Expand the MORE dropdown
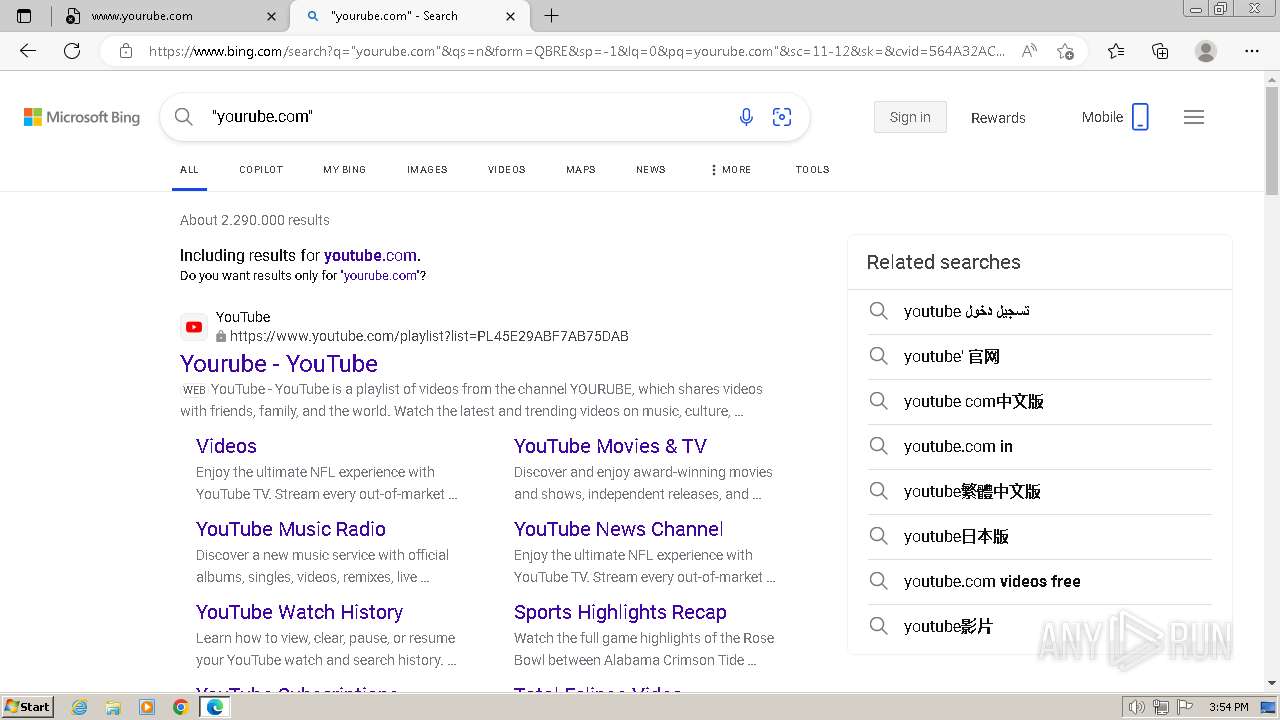This screenshot has width=1280, height=720. click(731, 170)
